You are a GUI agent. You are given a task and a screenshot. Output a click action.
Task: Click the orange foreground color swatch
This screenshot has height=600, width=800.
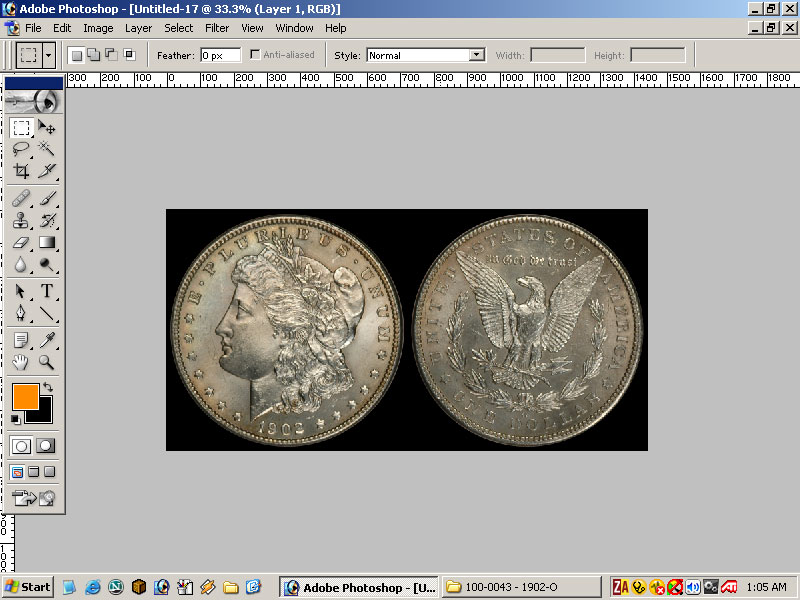pyautogui.click(x=25, y=396)
